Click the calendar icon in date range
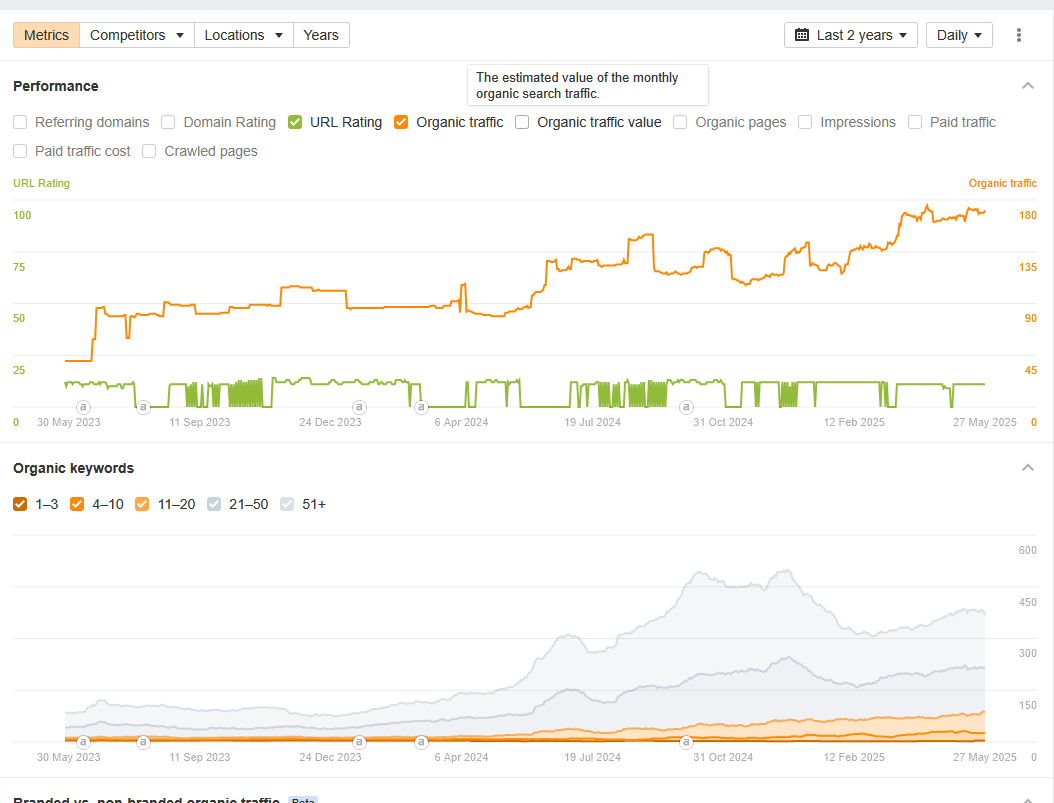This screenshot has height=803, width=1054. tap(802, 35)
